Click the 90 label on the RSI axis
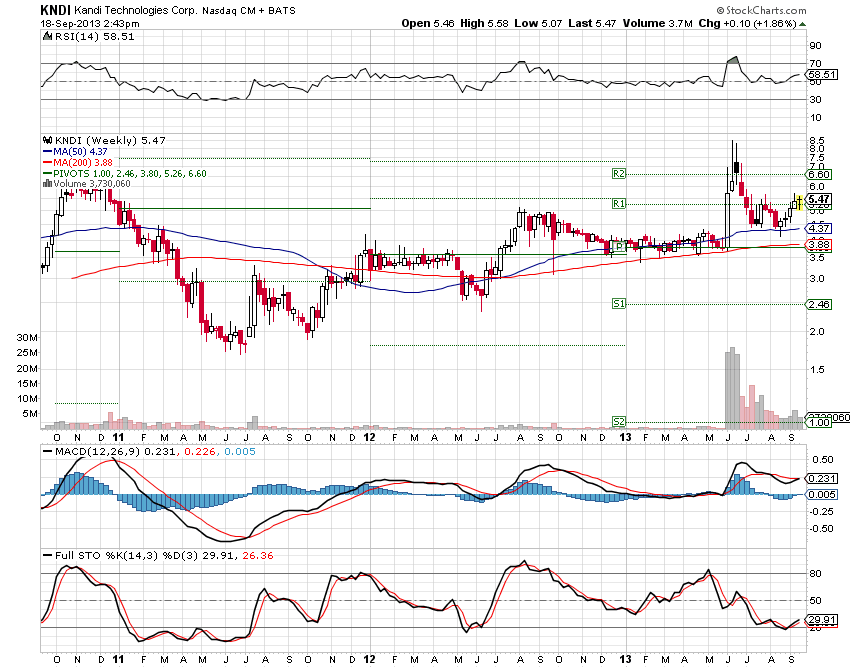Screen dimensions: 850x668 pos(815,46)
